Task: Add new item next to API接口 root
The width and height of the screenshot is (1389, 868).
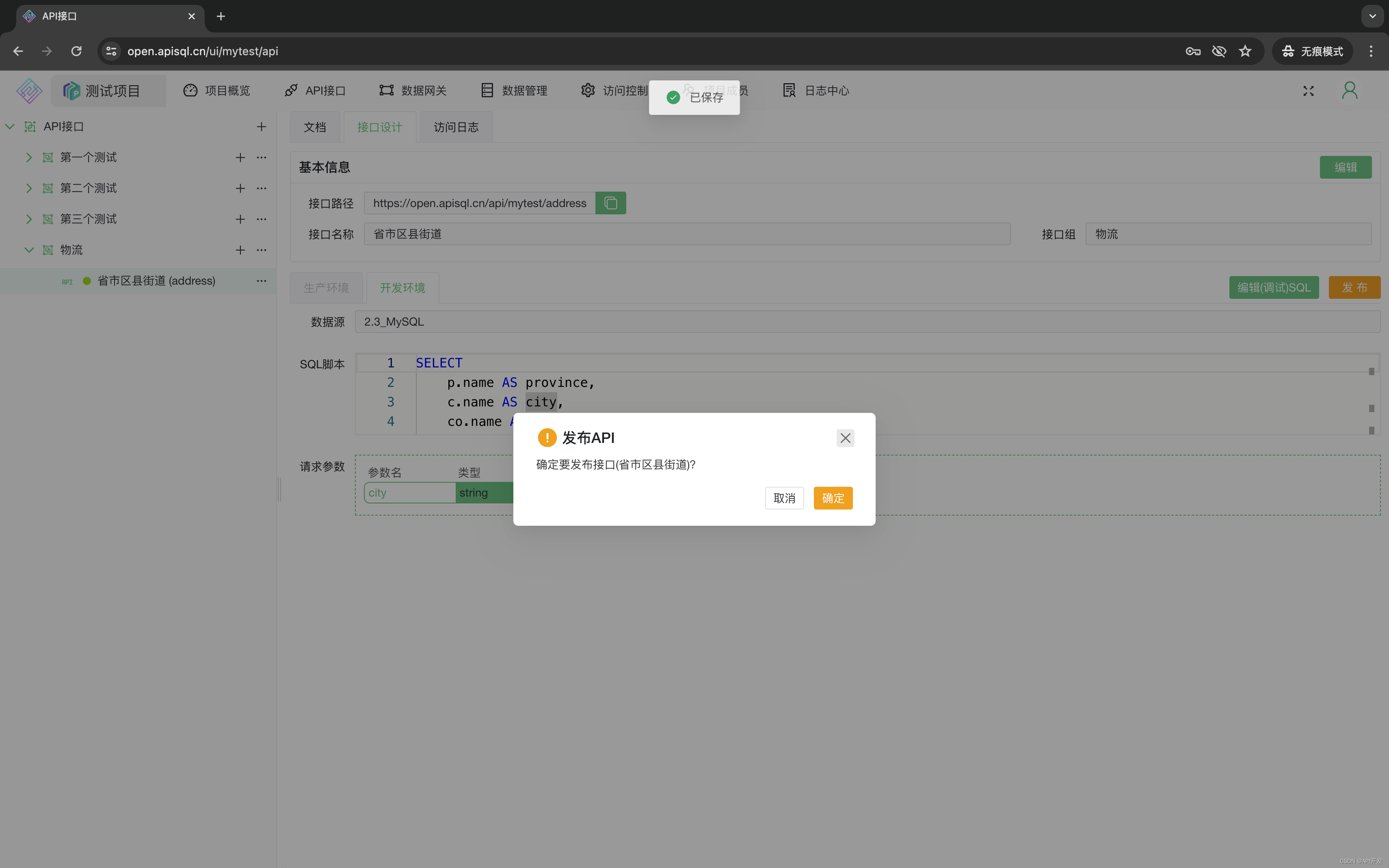Action: tap(261, 126)
